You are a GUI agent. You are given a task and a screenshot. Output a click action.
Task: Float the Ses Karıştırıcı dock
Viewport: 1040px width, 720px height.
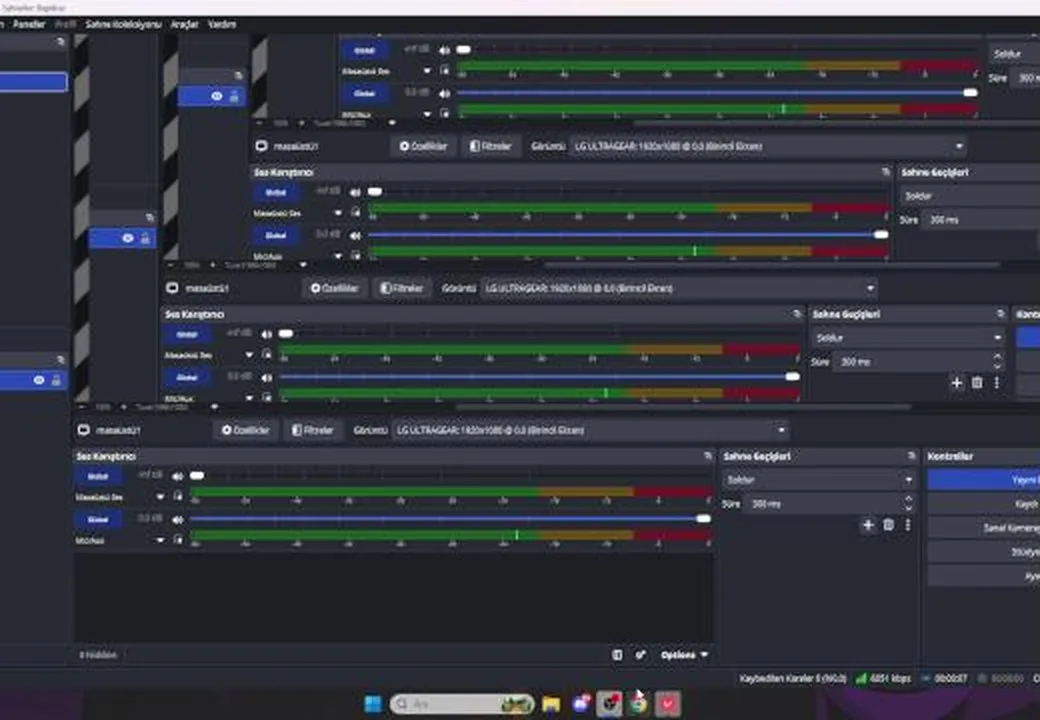pos(708,456)
